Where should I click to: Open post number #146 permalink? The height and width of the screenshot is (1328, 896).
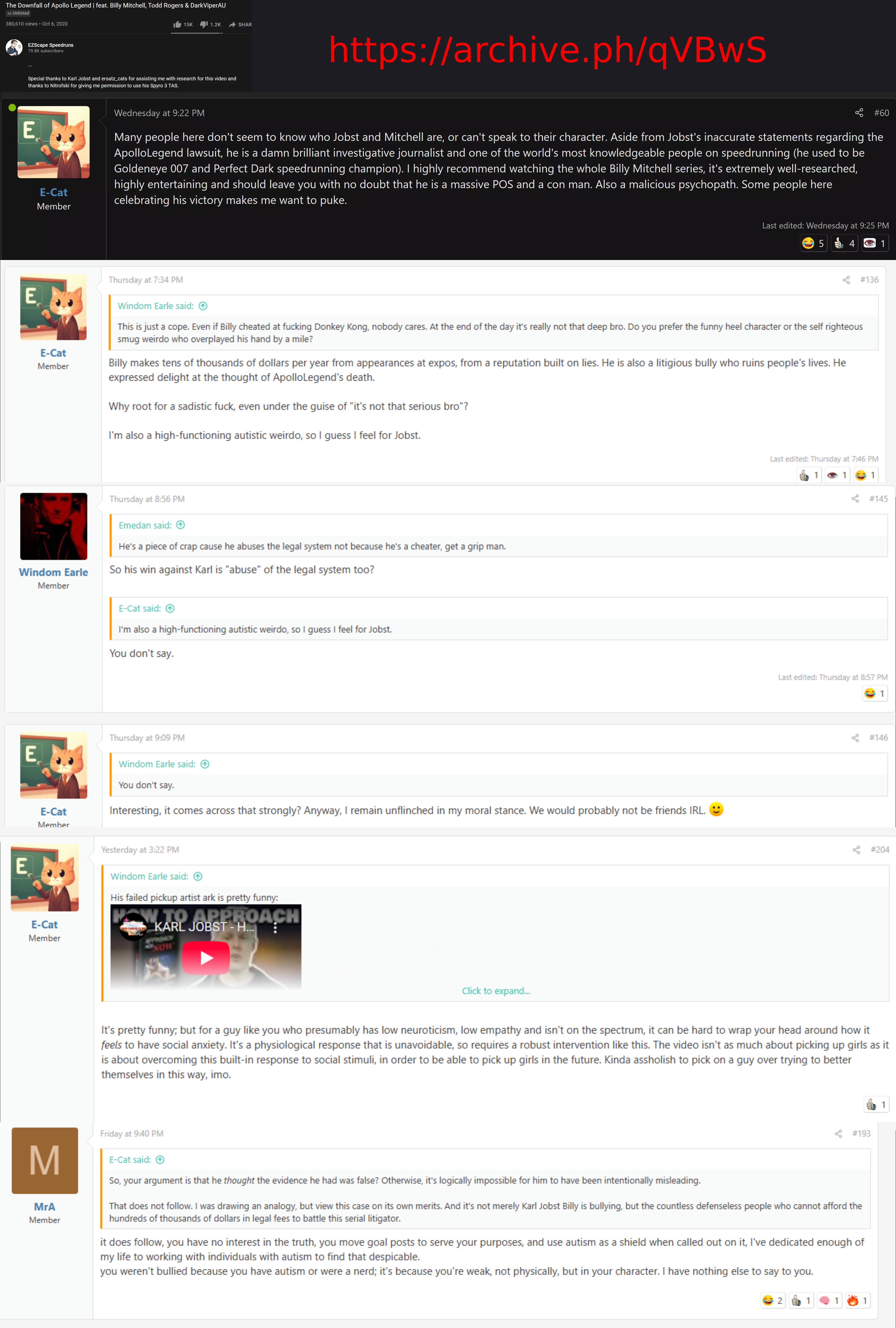878,738
